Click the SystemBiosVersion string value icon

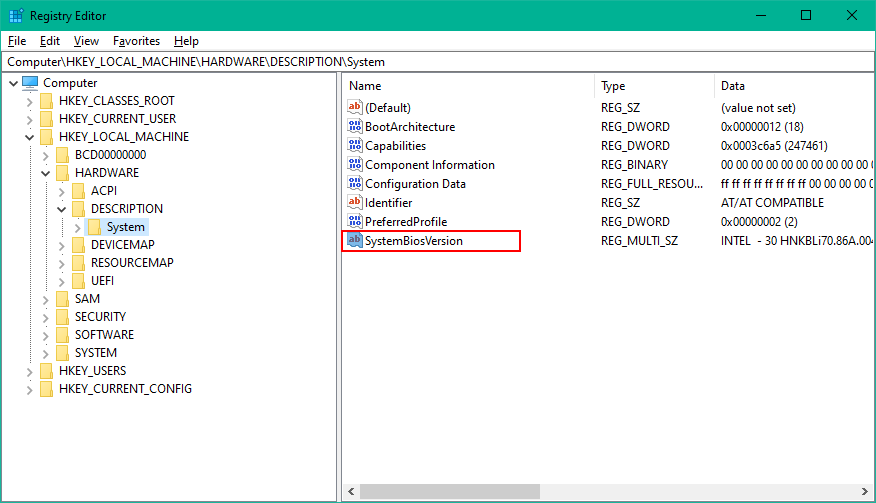pyautogui.click(x=354, y=241)
